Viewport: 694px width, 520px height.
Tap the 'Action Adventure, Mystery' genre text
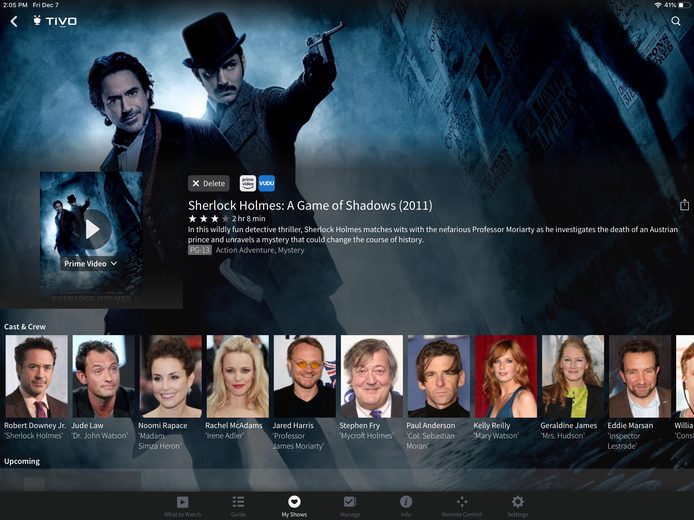(260, 250)
